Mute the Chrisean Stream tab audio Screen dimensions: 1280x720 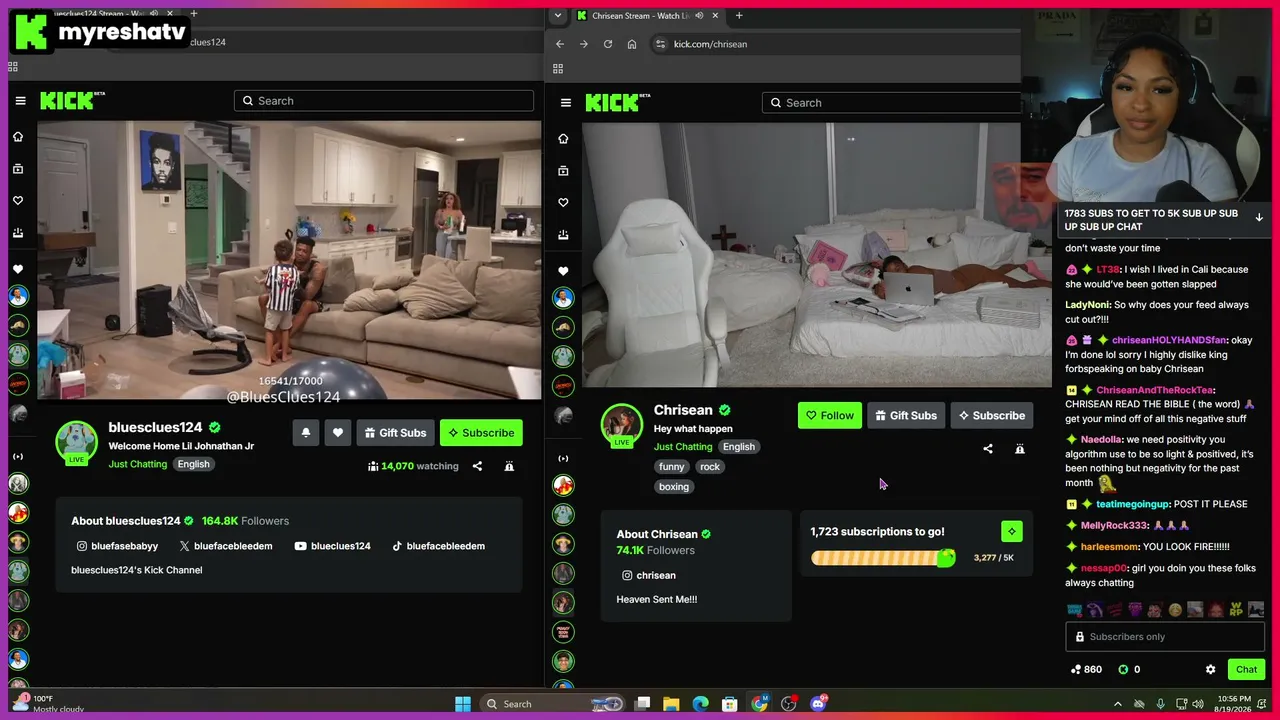click(x=699, y=16)
